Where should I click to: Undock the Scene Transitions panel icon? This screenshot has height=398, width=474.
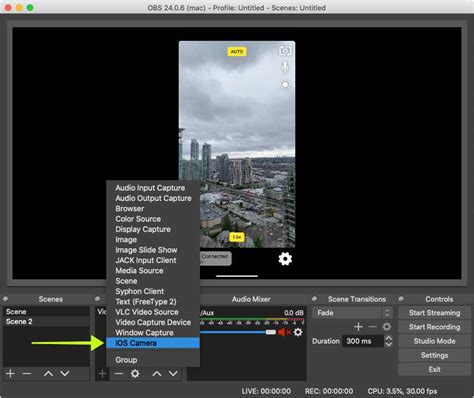click(x=314, y=299)
